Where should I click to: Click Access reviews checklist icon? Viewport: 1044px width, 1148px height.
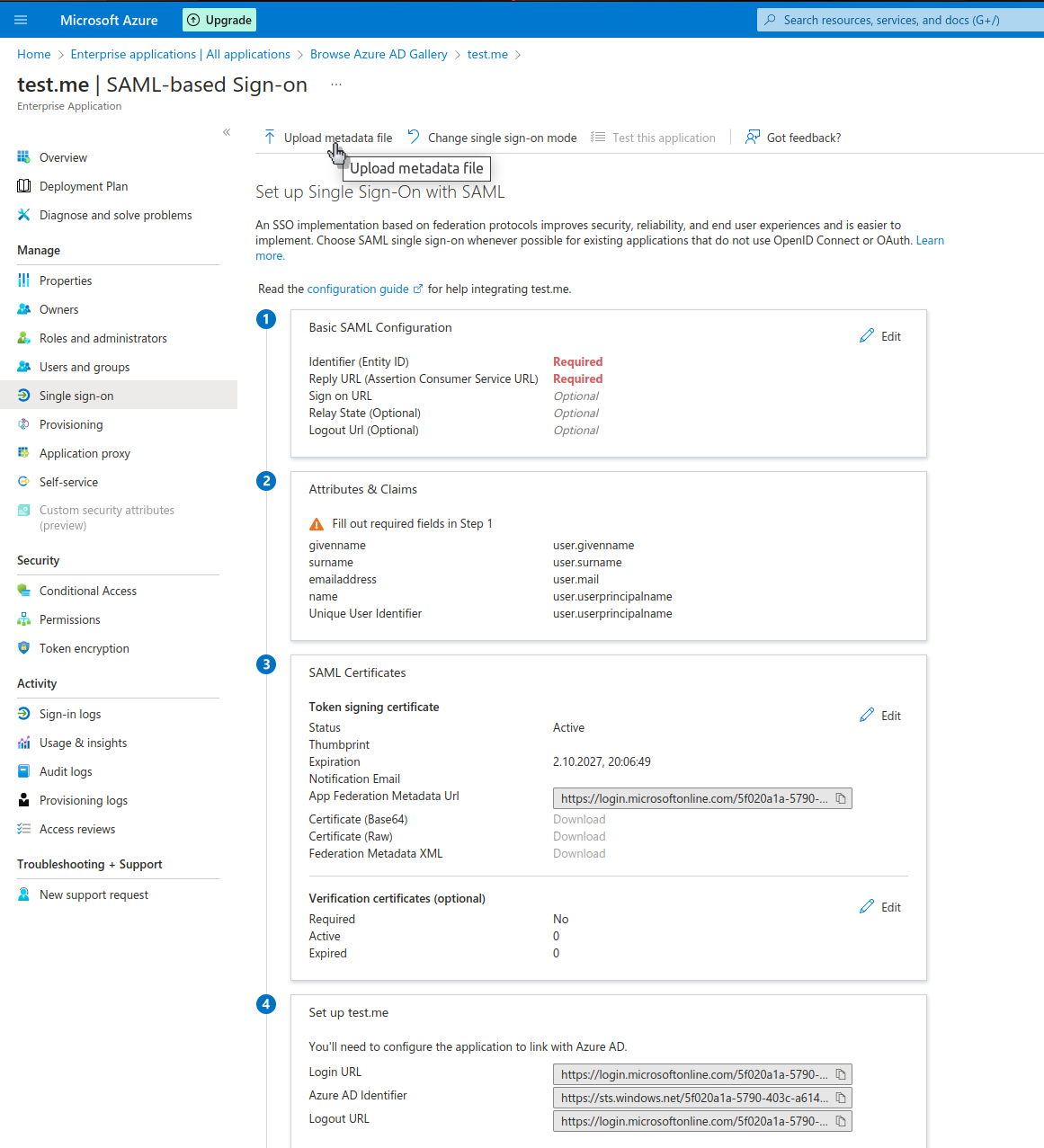[x=24, y=829]
